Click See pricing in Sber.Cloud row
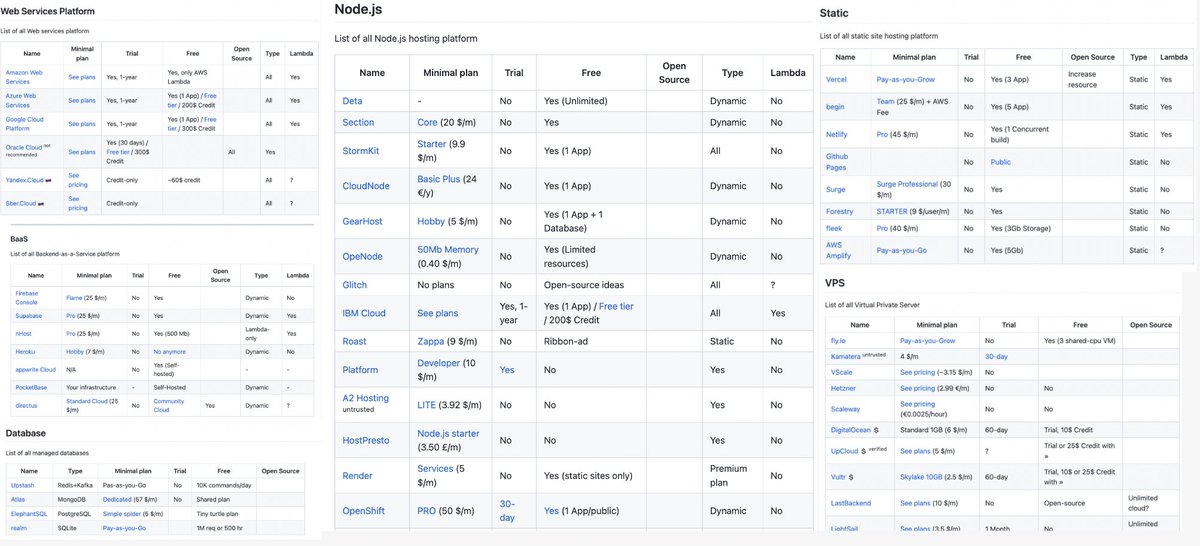1200x546 pixels. click(78, 203)
